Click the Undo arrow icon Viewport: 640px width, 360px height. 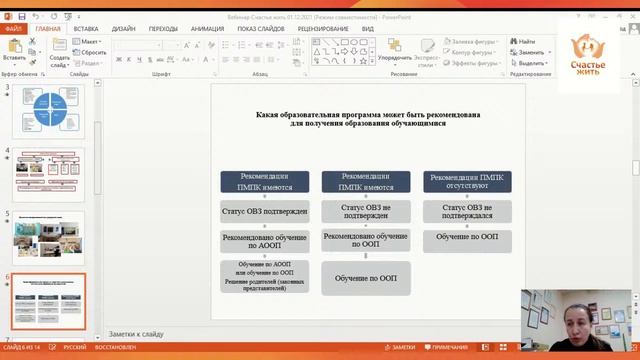tap(36, 17)
